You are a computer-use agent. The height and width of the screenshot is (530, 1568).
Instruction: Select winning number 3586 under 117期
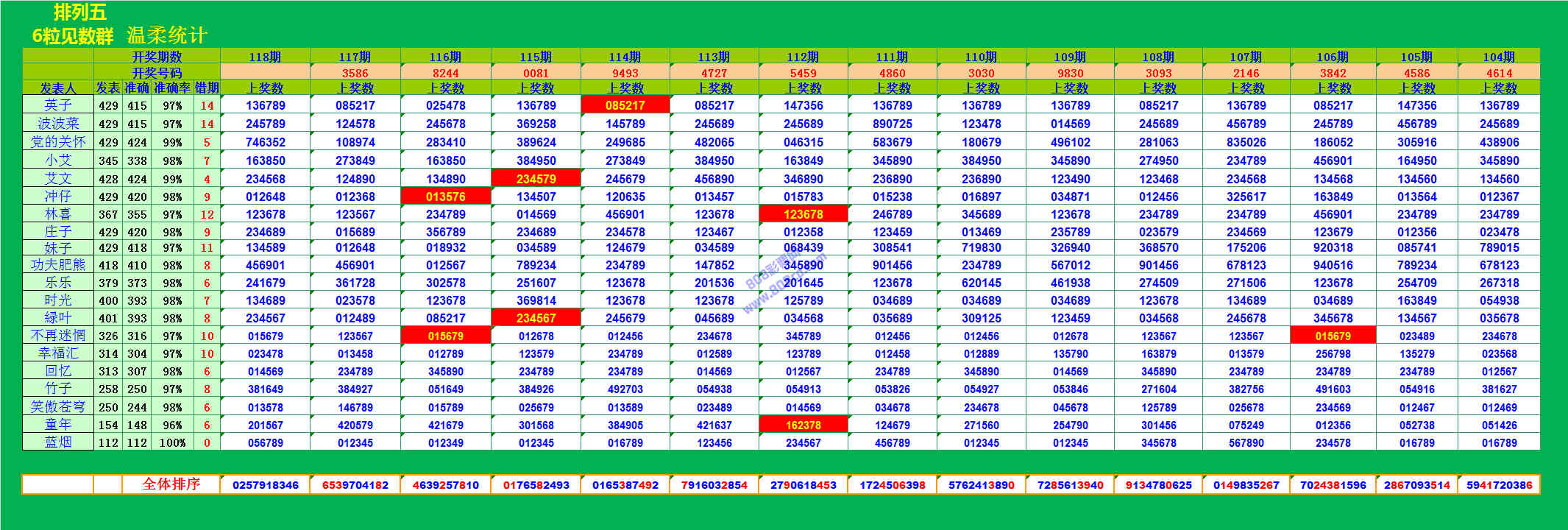355,73
